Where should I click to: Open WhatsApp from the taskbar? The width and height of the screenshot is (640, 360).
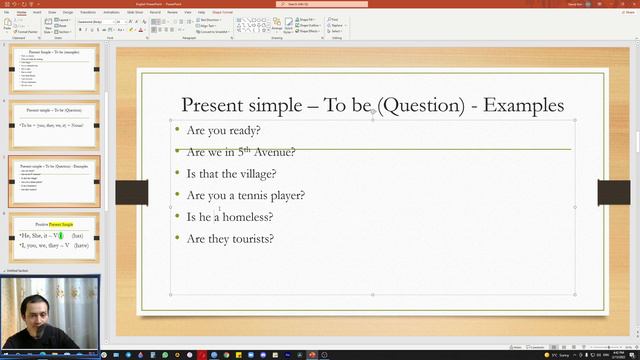coord(165,355)
